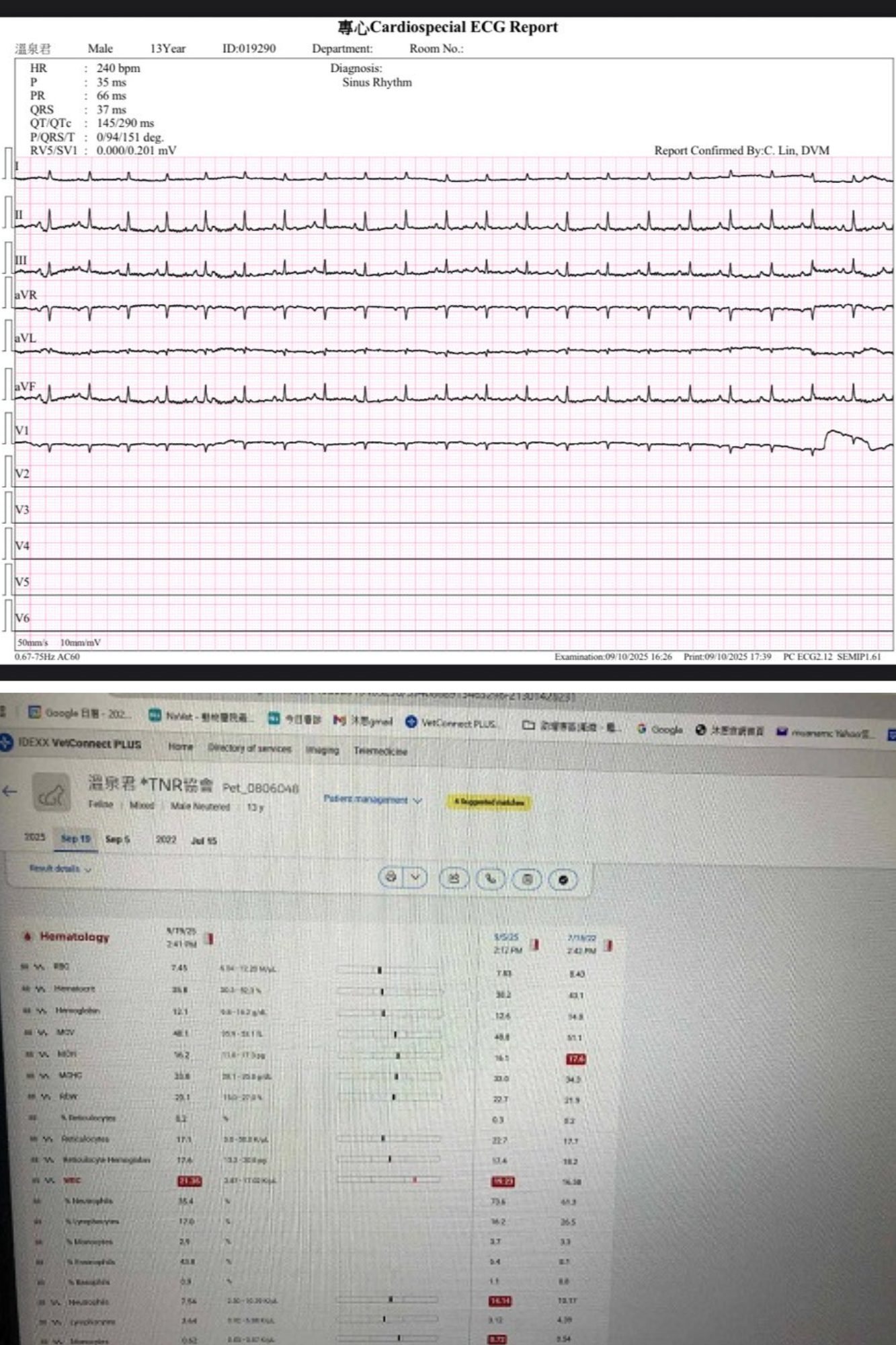Click the WBC reference range indicator bar

coord(389,1180)
